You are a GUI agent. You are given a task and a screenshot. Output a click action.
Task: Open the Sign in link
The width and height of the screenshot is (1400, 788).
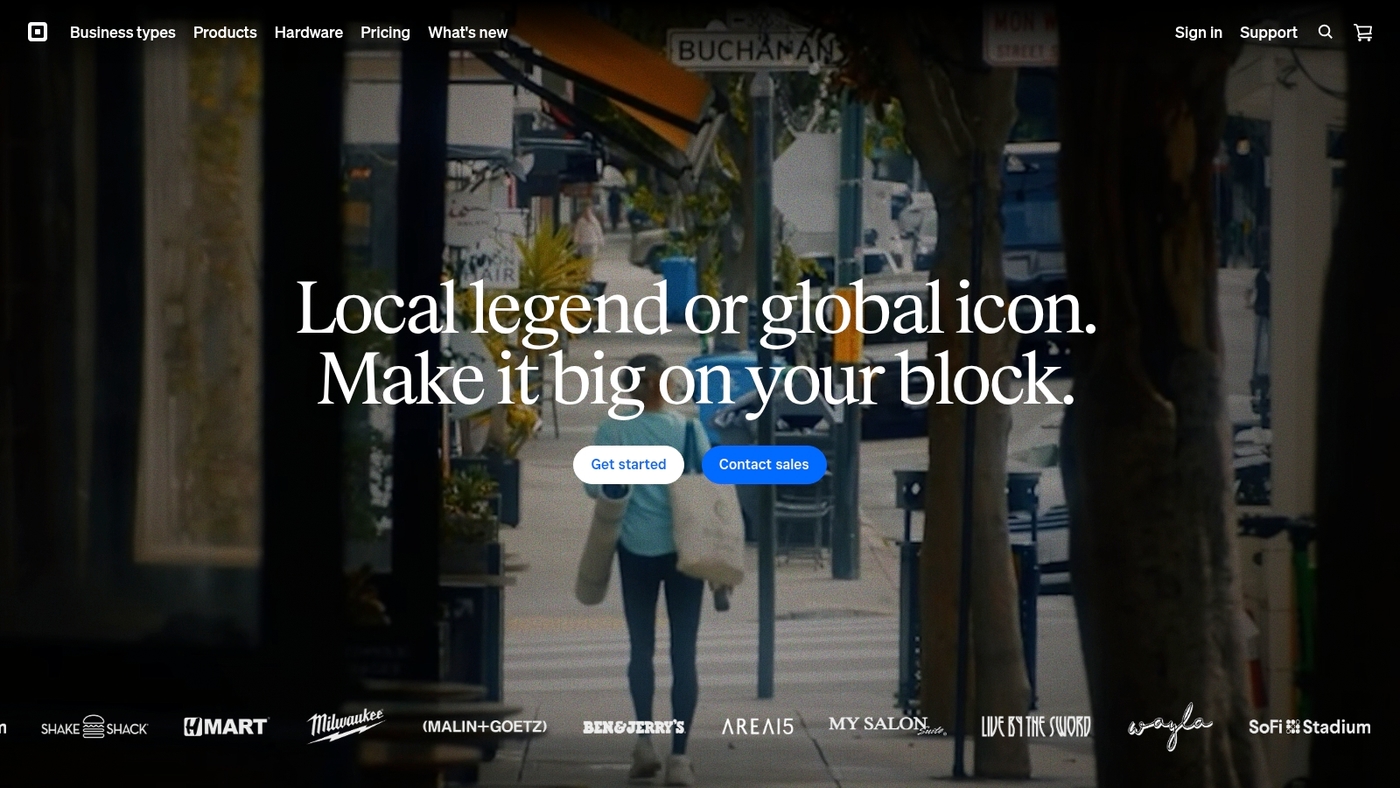coord(1198,32)
